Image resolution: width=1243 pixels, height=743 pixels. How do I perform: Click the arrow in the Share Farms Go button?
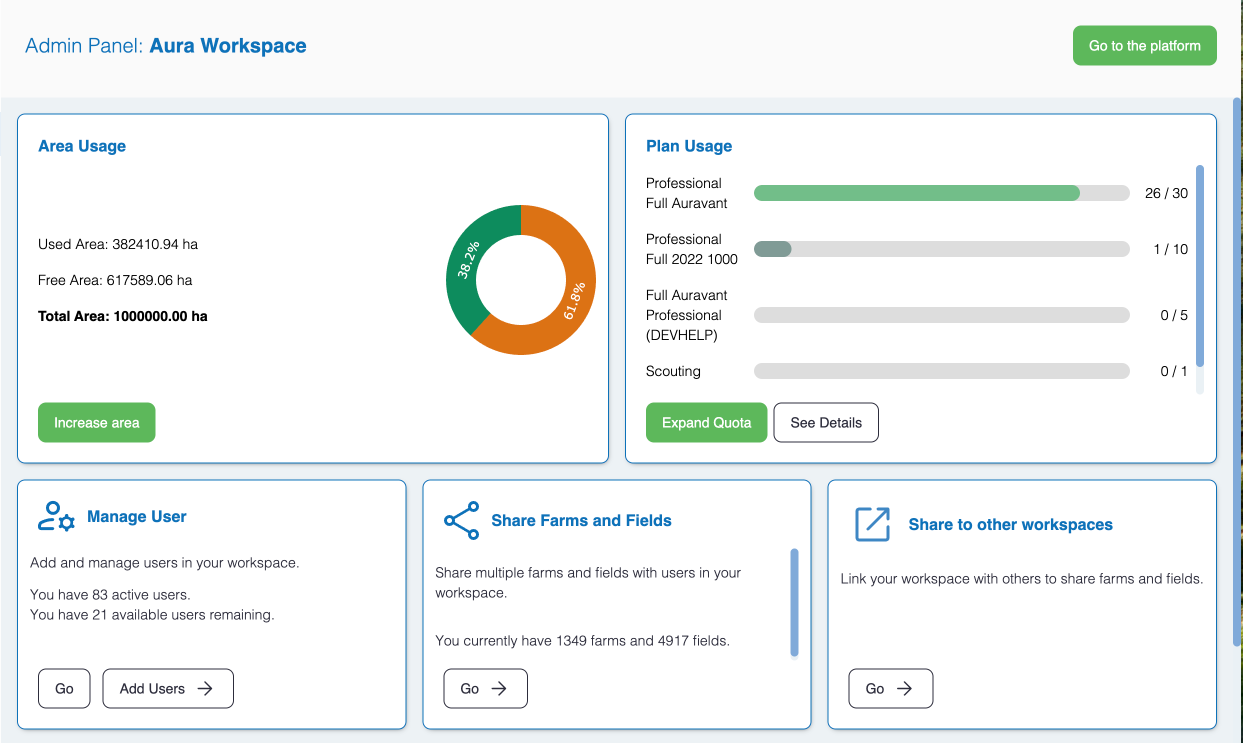[499, 688]
